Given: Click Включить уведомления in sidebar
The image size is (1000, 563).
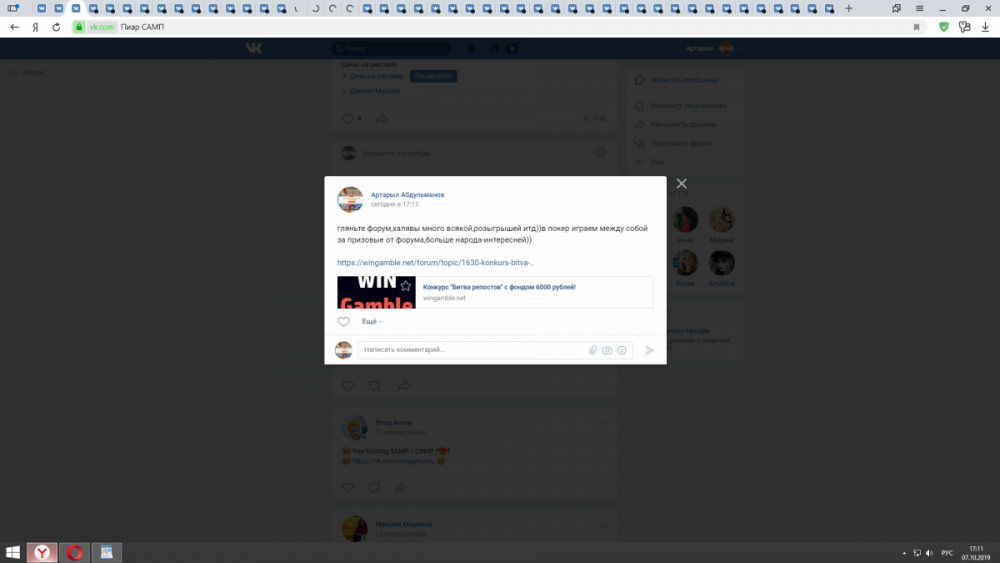Looking at the screenshot, I should coord(688,105).
